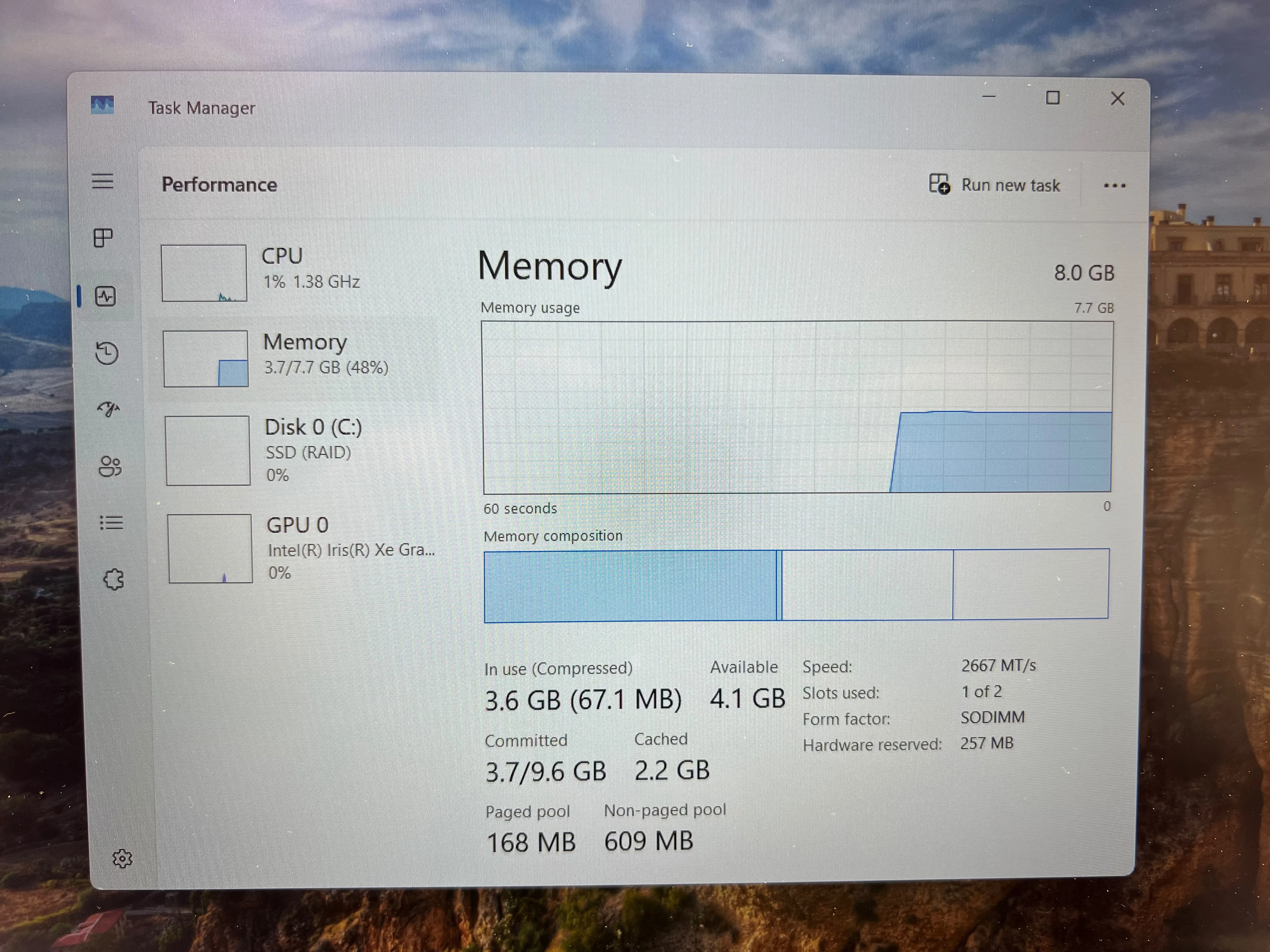
Task: Go to the Processes page icon
Action: tap(103, 238)
